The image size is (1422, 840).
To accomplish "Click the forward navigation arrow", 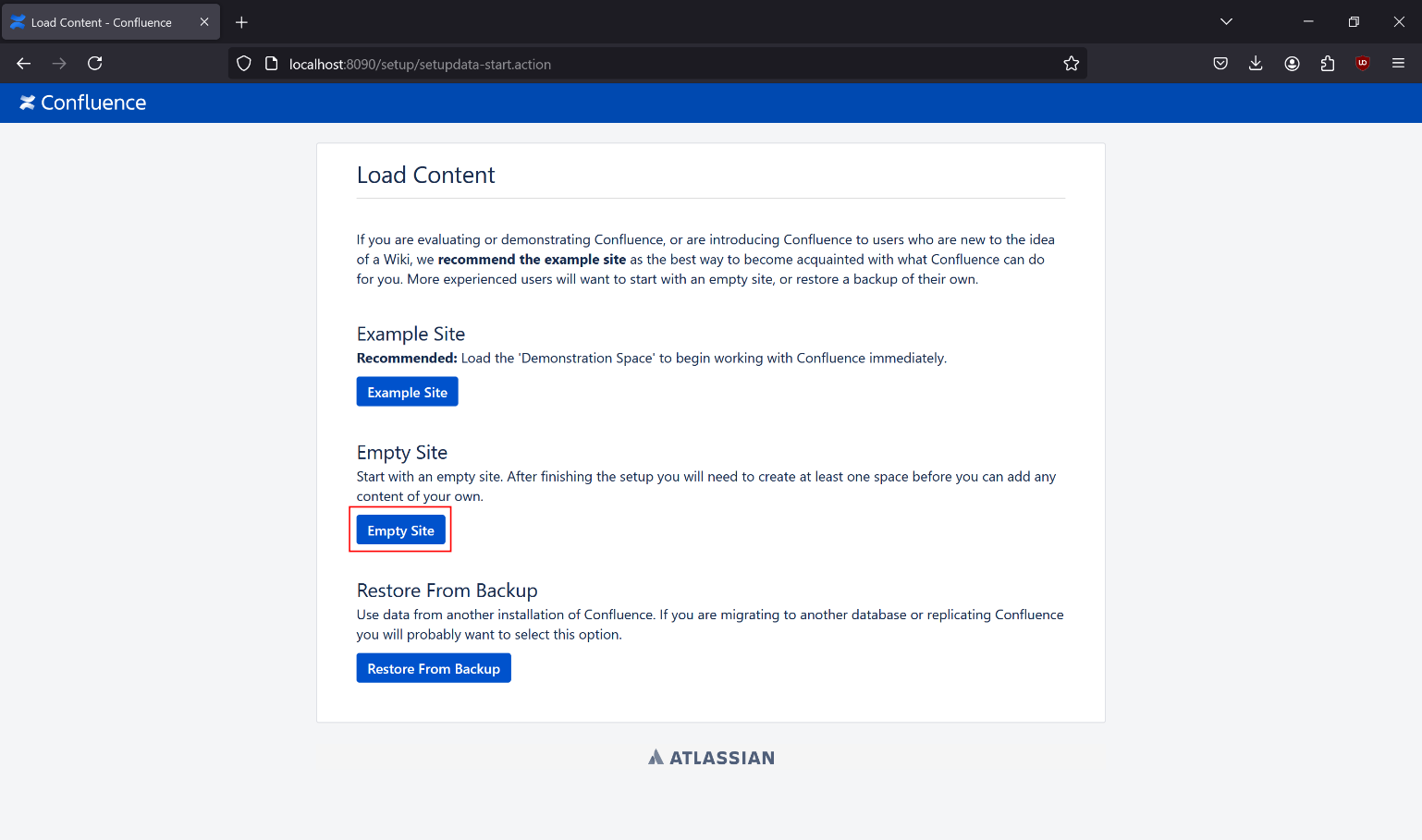I will pos(59,64).
